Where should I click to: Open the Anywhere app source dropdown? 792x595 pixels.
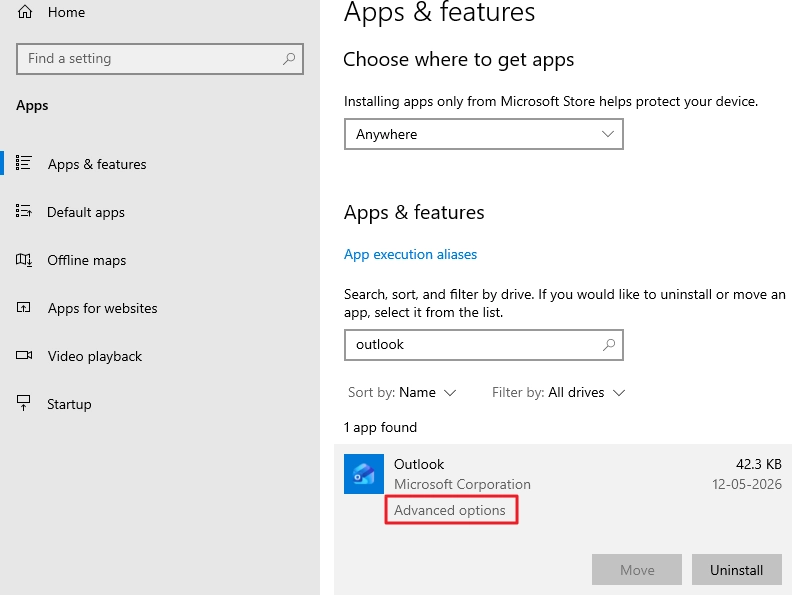click(x=483, y=134)
